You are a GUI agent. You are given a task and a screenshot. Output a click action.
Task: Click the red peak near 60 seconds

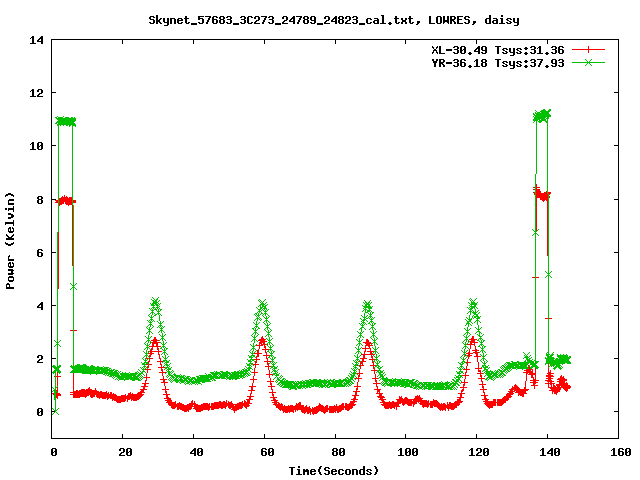pyautogui.click(x=262, y=340)
